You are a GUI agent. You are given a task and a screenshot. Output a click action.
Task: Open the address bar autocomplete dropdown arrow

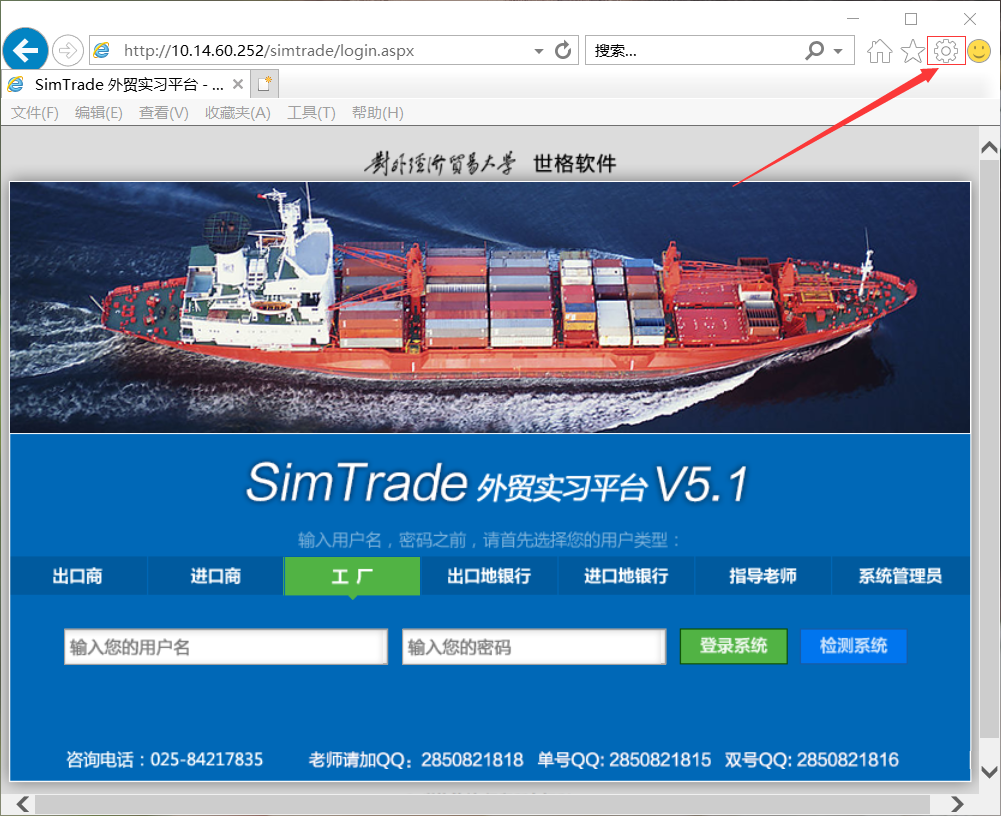[x=539, y=51]
